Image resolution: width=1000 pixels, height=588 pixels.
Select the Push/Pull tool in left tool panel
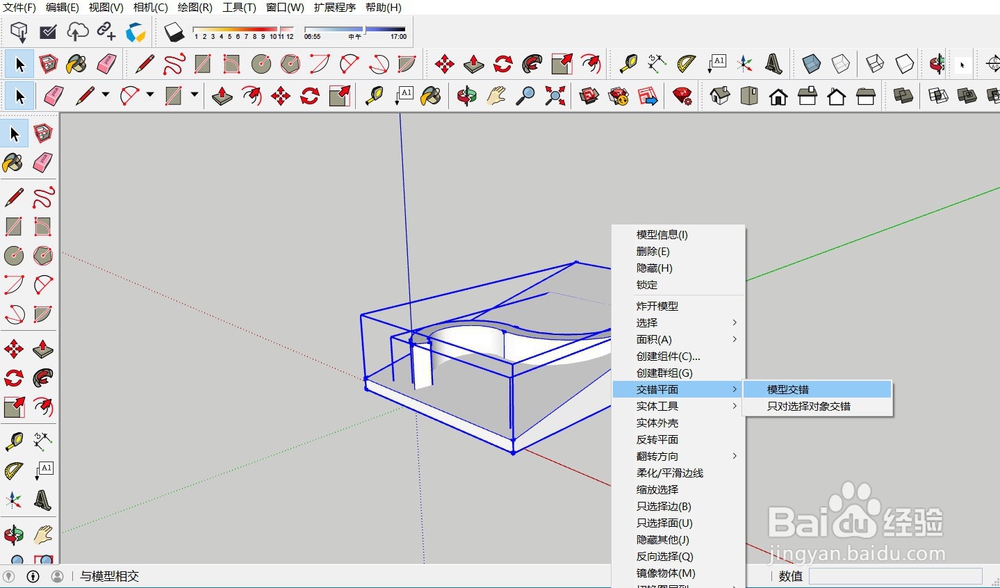tap(43, 349)
